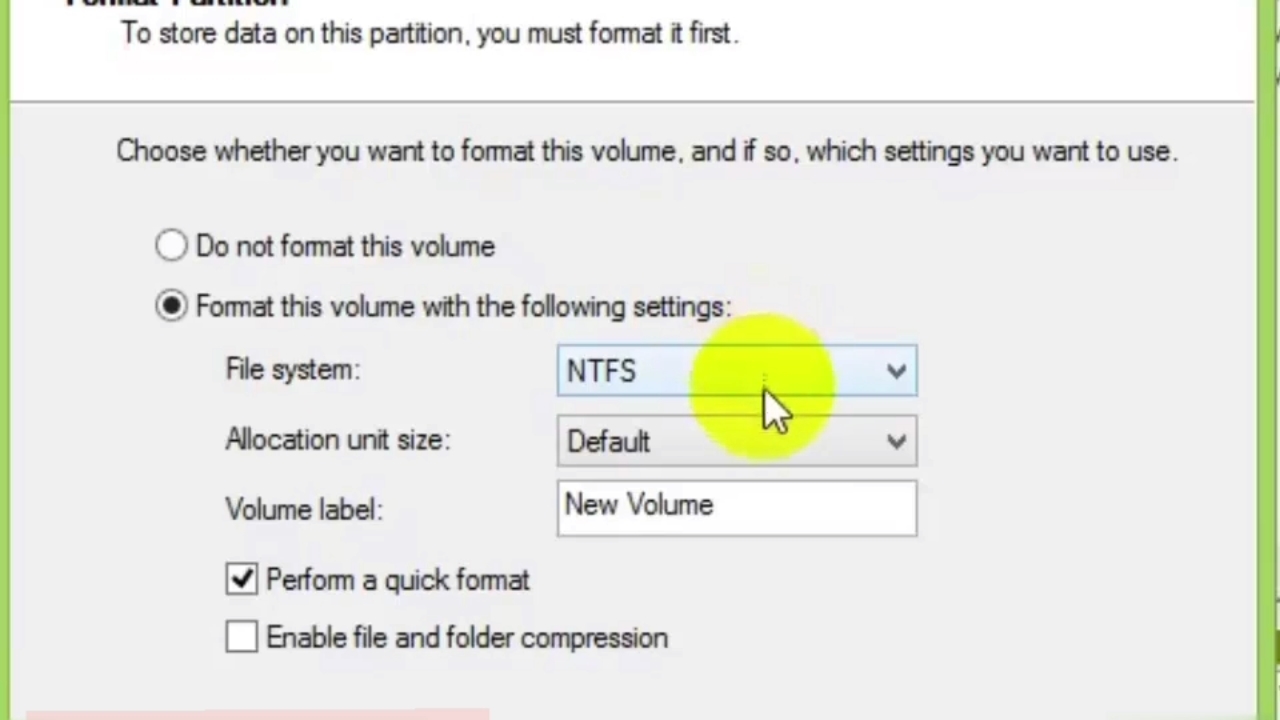Expand the Allocation unit size dropdown arrow
The height and width of the screenshot is (720, 1280).
[896, 442]
